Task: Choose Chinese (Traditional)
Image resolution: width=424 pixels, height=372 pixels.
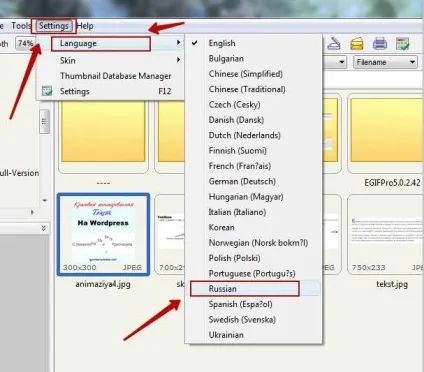Action: (x=254, y=89)
